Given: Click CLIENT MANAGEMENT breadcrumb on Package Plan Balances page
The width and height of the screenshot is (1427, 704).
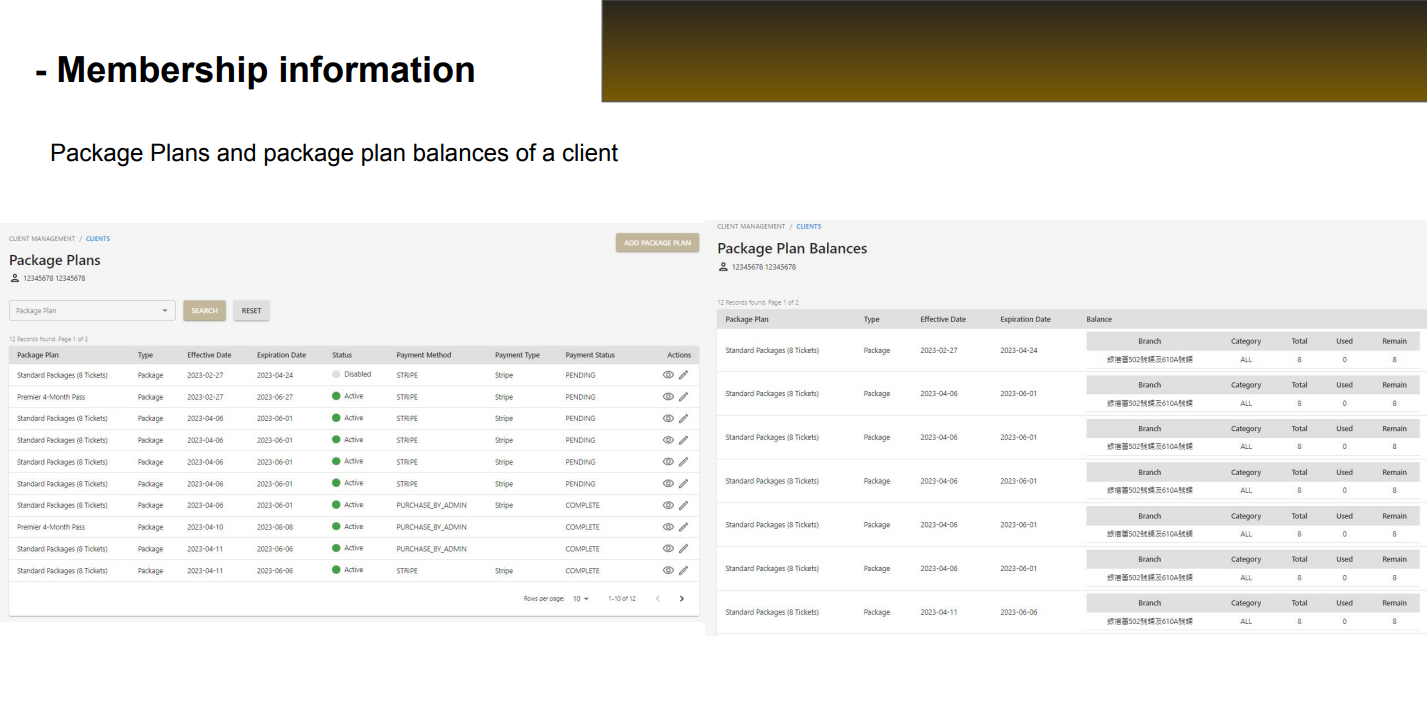Looking at the screenshot, I should pos(751,227).
